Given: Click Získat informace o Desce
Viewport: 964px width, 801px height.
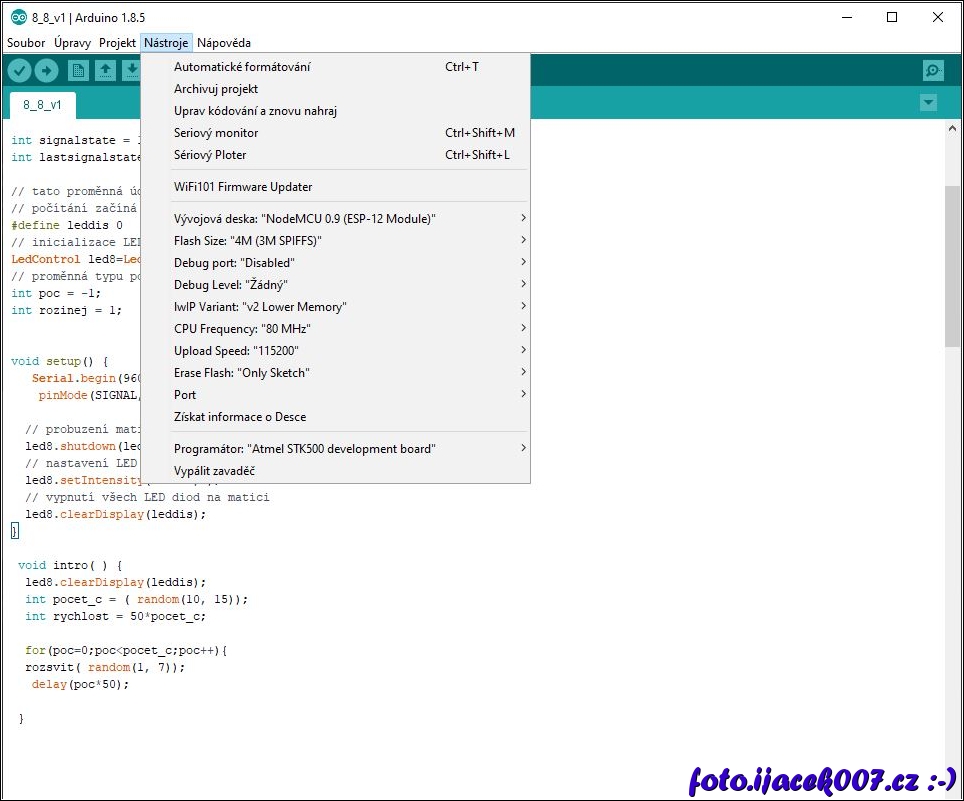Looking at the screenshot, I should coord(240,417).
